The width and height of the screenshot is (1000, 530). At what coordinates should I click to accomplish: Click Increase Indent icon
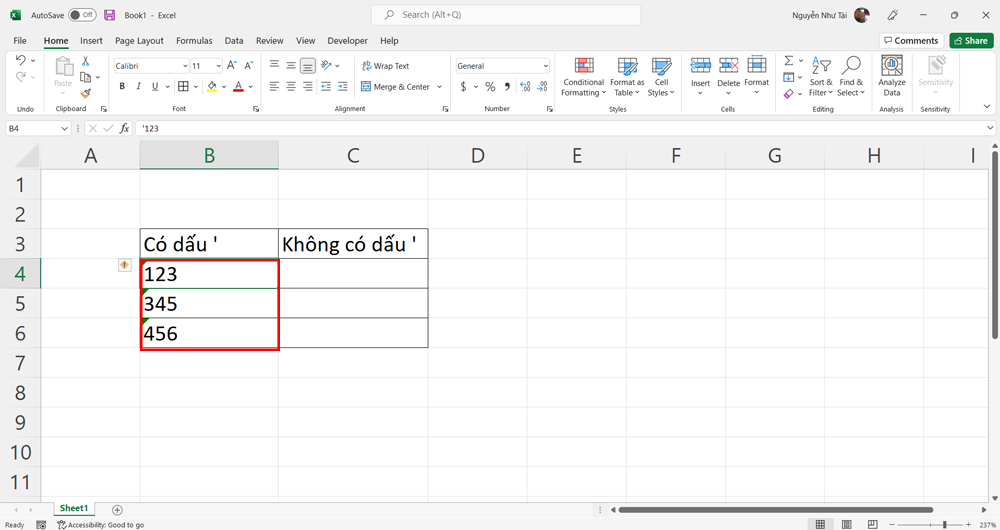click(342, 86)
